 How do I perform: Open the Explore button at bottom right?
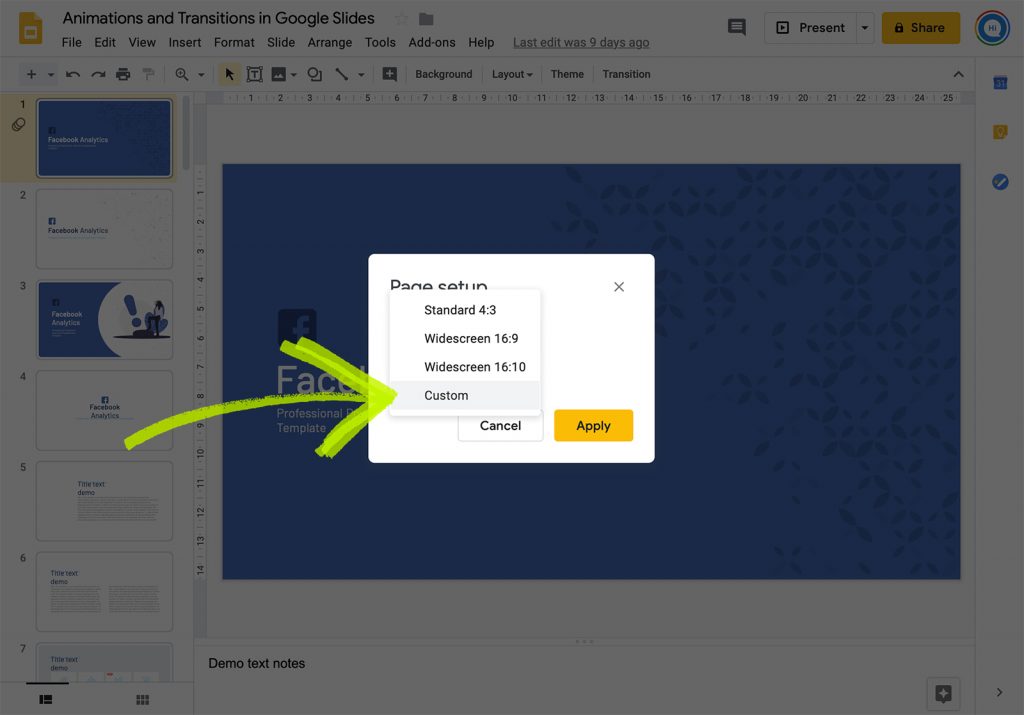[x=943, y=693]
